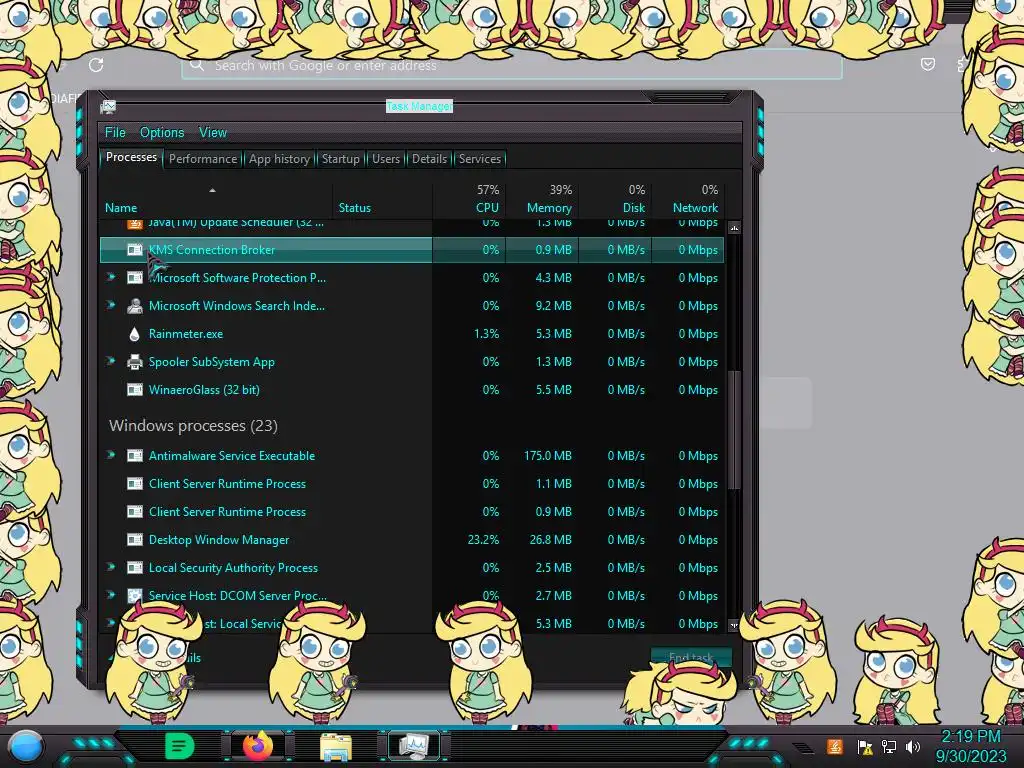
Task: Select Desktop Window Manager process name
Action: click(x=219, y=540)
